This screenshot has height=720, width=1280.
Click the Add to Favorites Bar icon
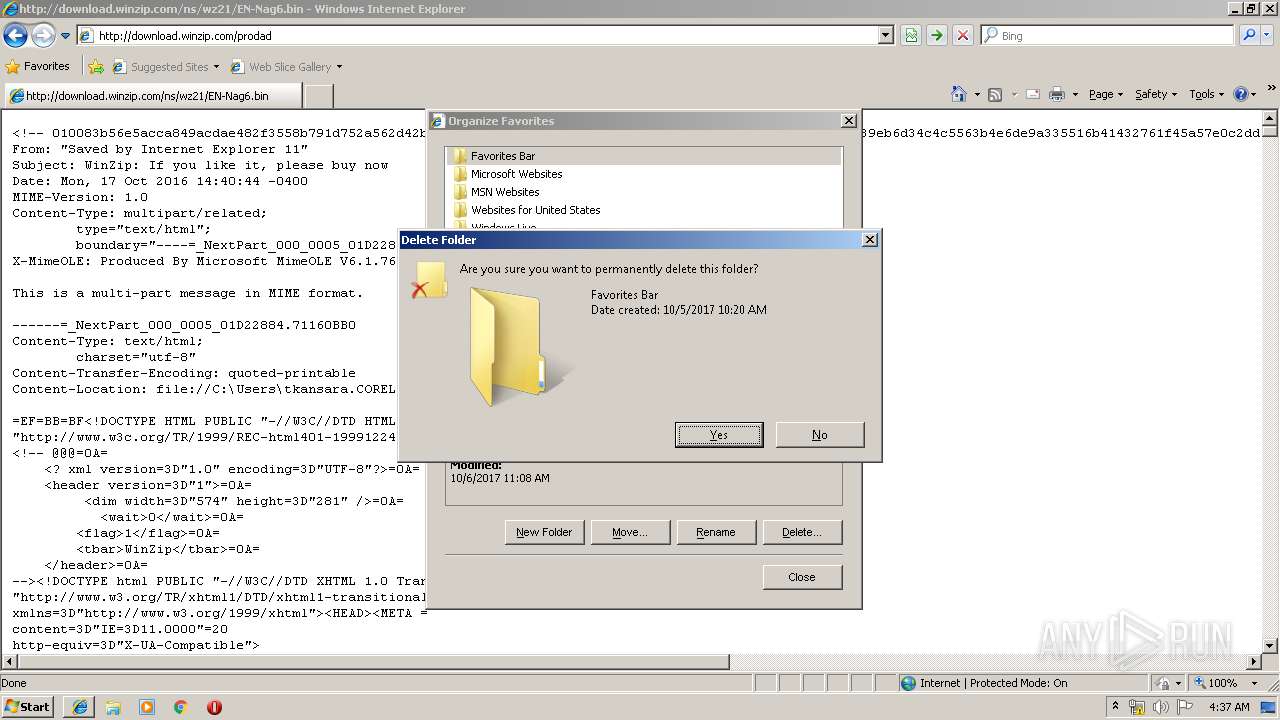(96, 67)
